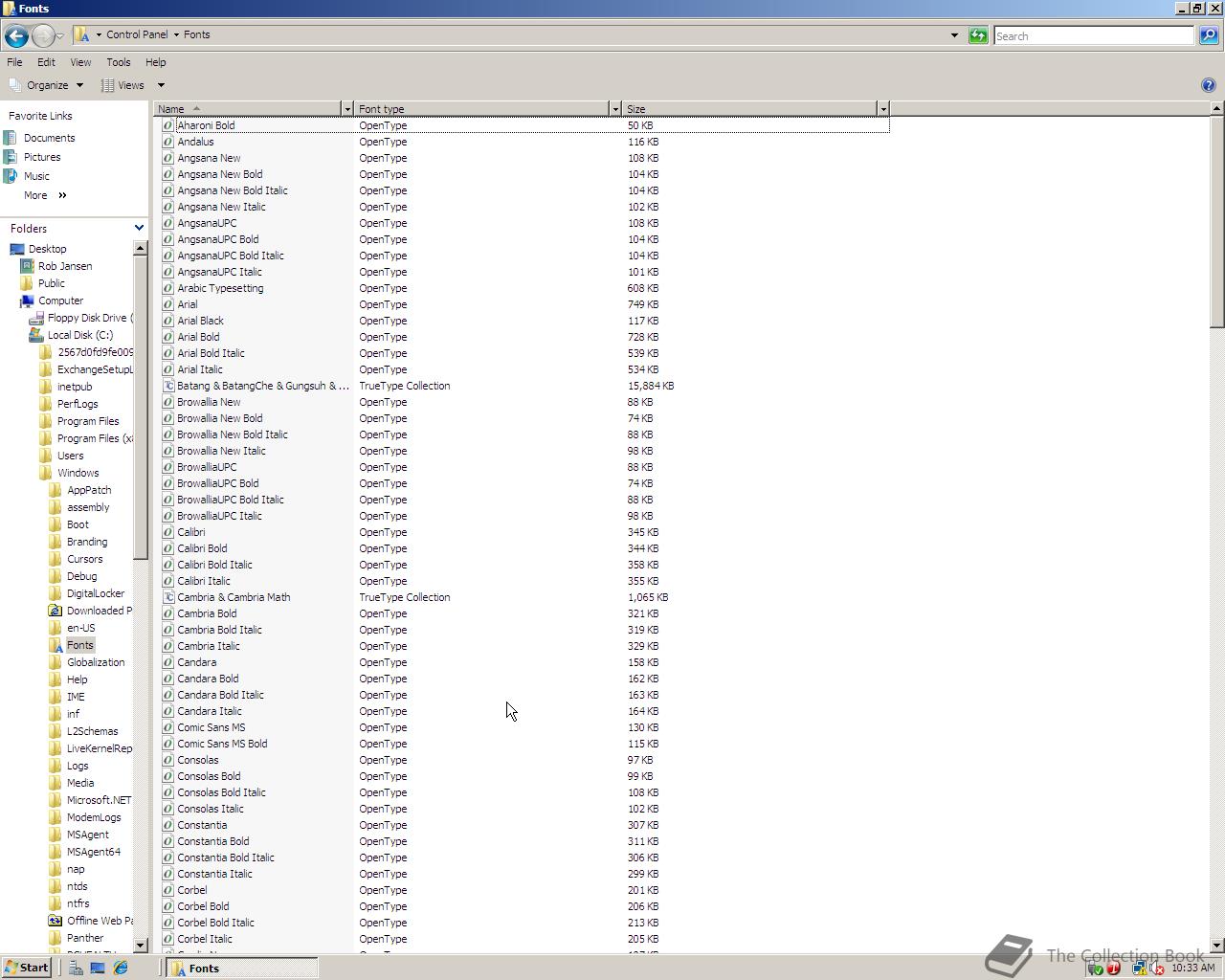Click the Control Panel breadcrumb

137,34
